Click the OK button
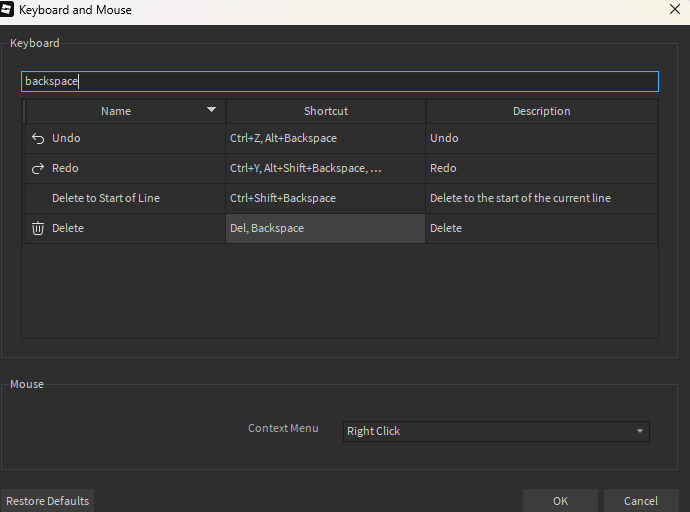 560,501
